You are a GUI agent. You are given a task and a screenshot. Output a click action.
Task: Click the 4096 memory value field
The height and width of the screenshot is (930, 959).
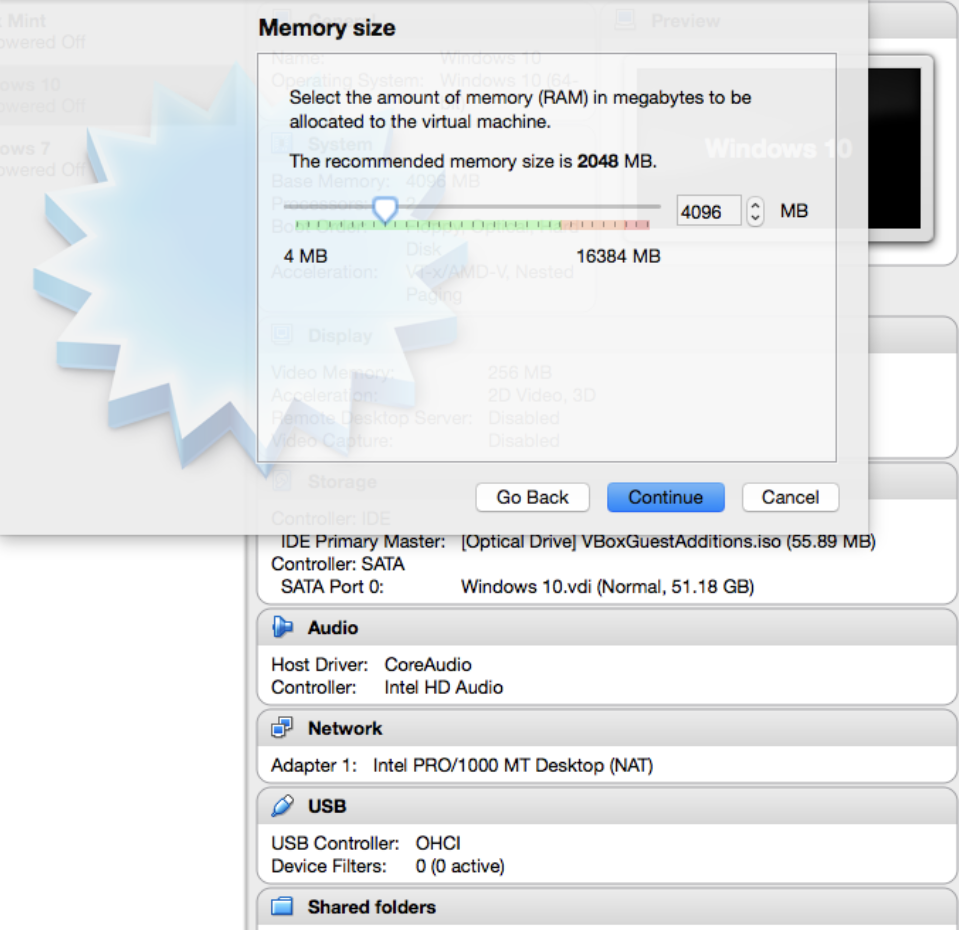708,212
